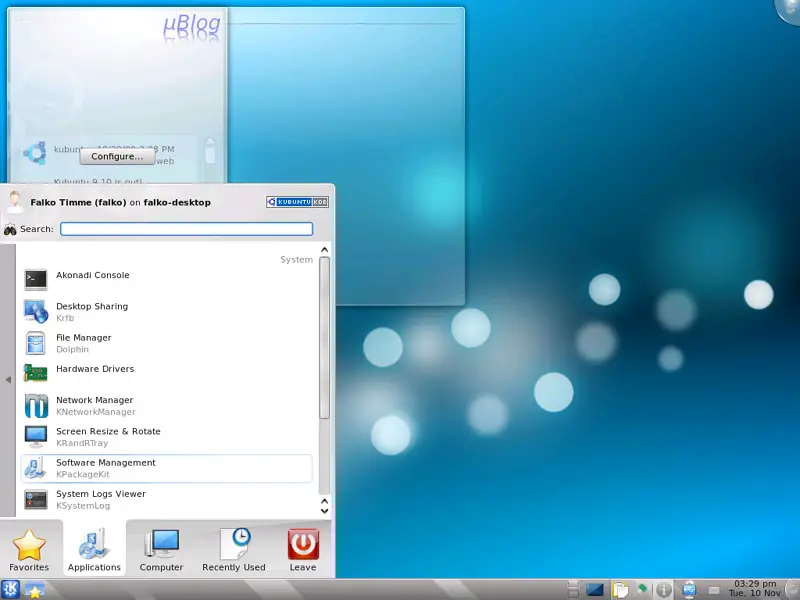Select the Software Management entry text
Viewport: 800px width, 600px height.
pyautogui.click(x=106, y=462)
